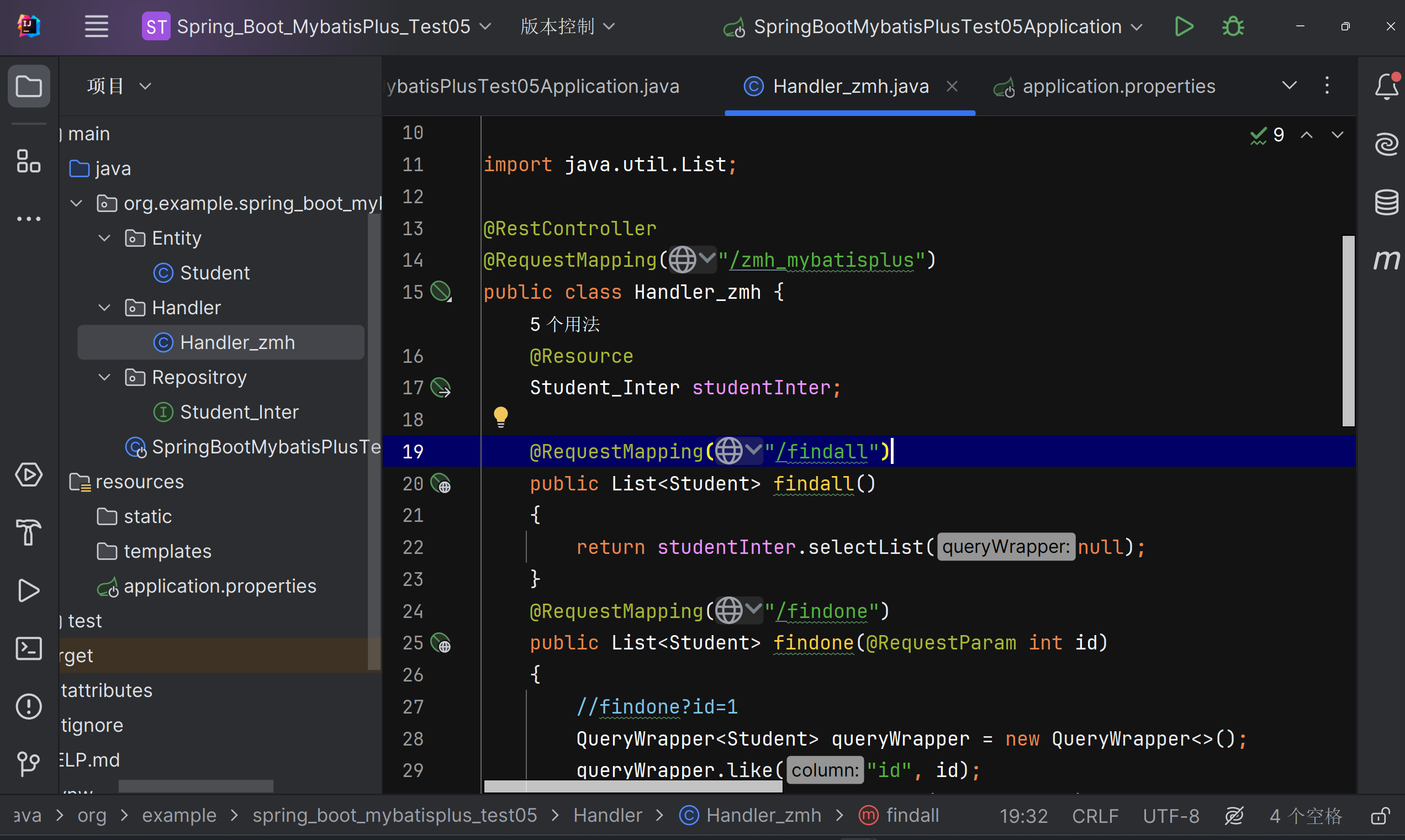Open the Notifications bell panel
Viewport: 1405px width, 840px height.
pyautogui.click(x=1386, y=86)
